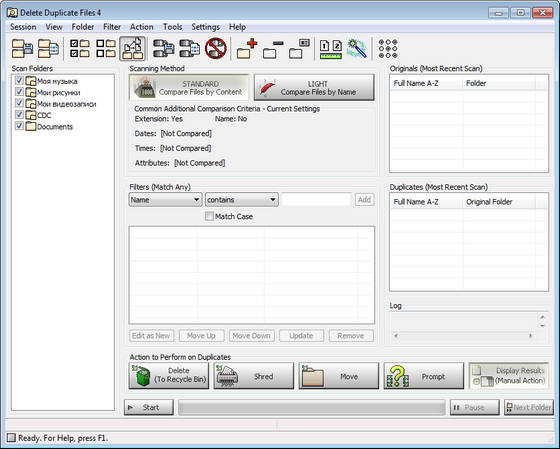Click the remove folder icon with minus sign
The height and width of the screenshot is (449, 560).
(x=273, y=49)
